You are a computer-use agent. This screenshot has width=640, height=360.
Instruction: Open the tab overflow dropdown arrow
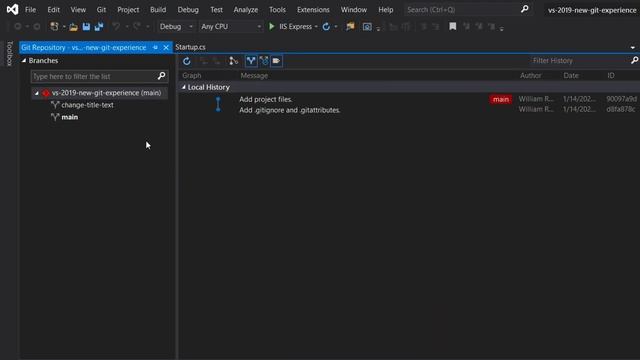[633, 47]
